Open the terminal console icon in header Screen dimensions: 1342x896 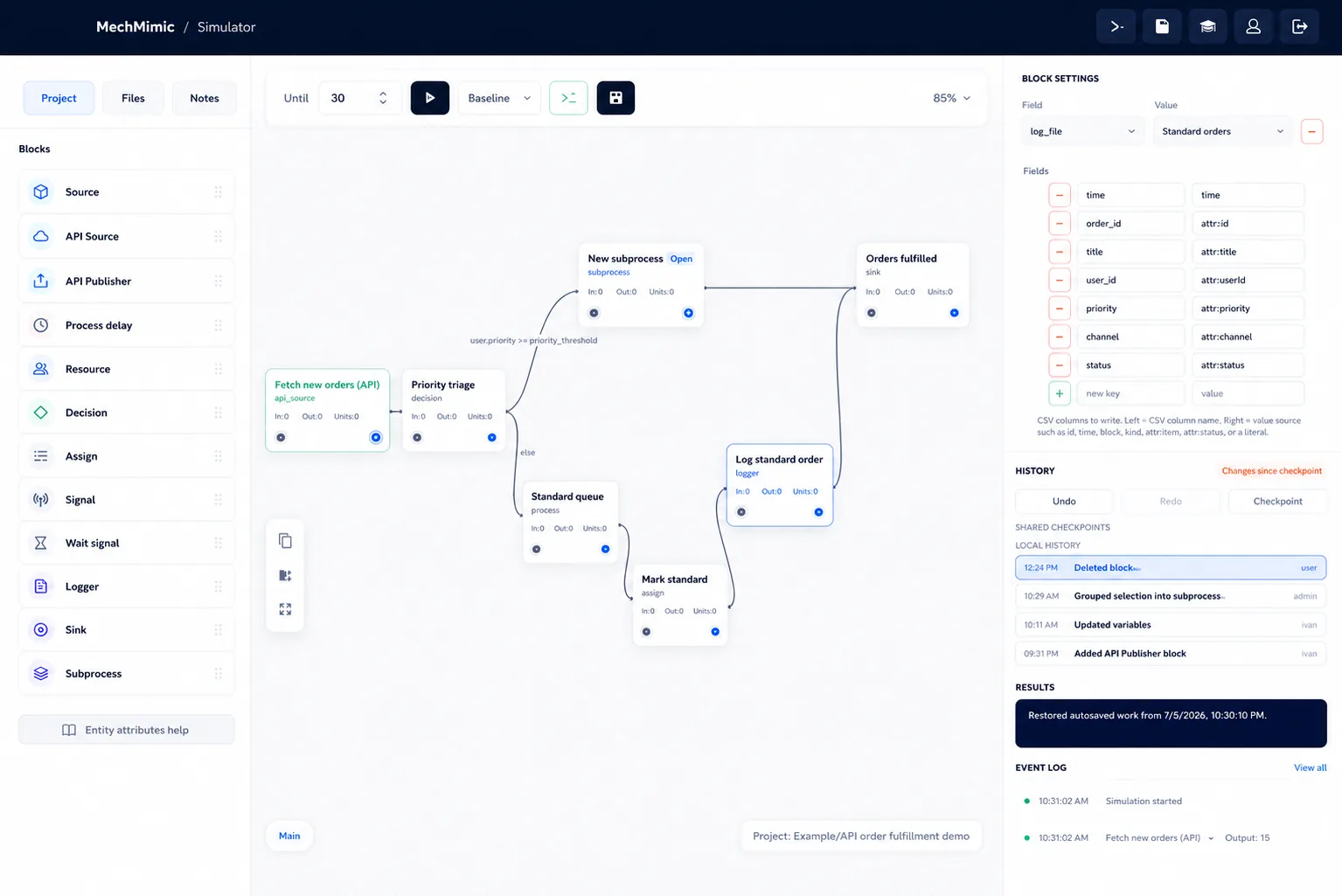pyautogui.click(x=1116, y=27)
